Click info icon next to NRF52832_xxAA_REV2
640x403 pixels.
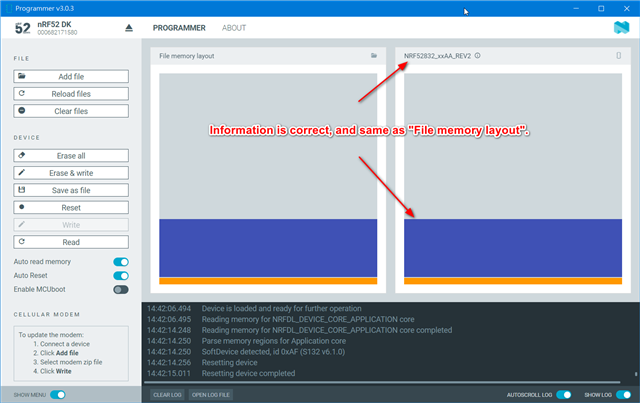[478, 56]
